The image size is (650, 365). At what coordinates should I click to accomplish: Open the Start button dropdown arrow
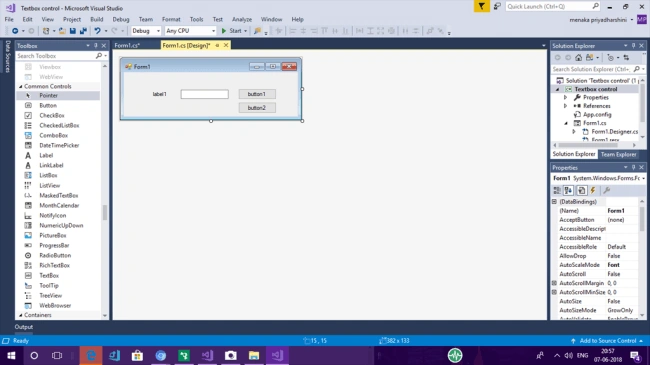pyautogui.click(x=245, y=31)
